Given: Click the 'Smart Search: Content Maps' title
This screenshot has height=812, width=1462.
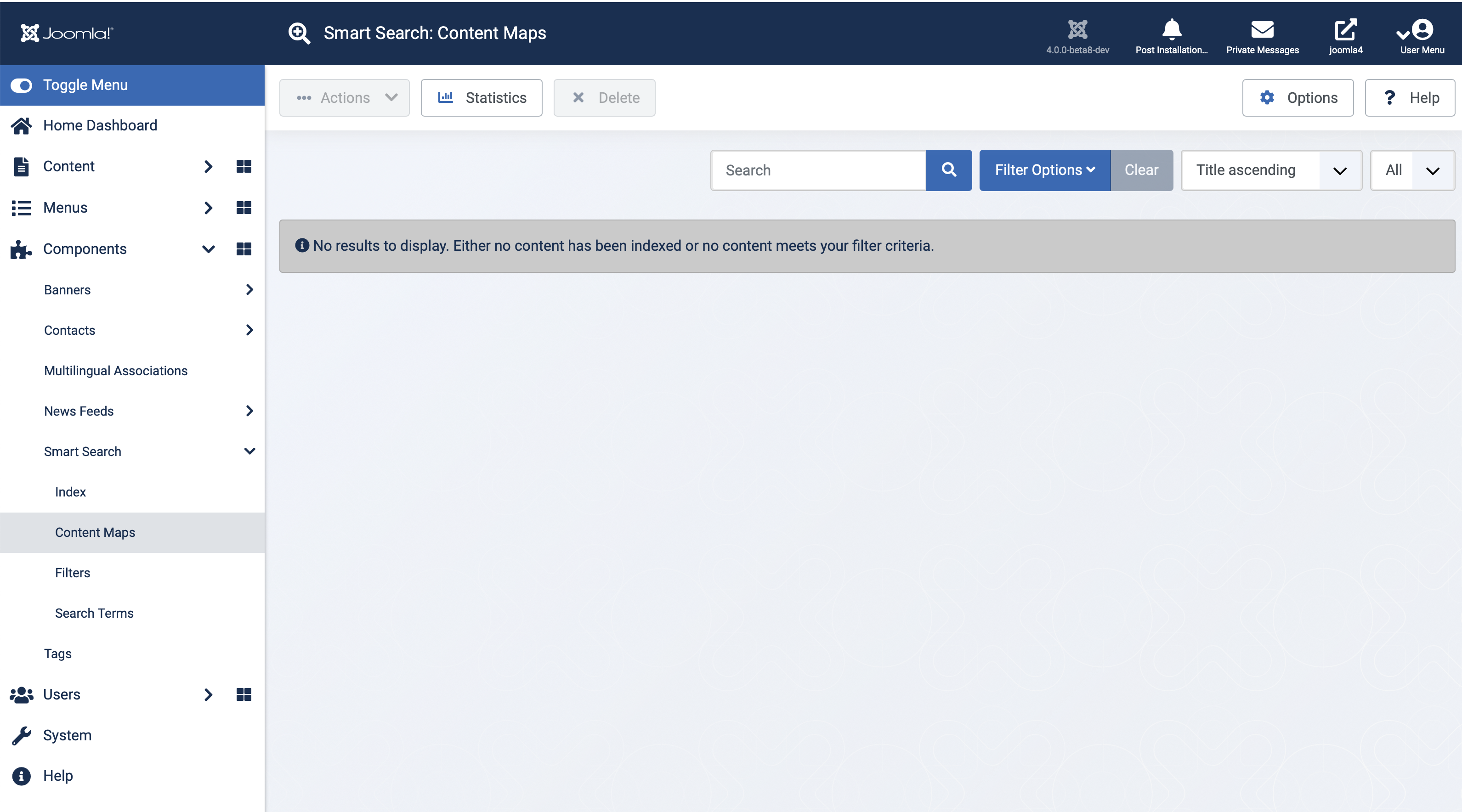Looking at the screenshot, I should point(435,33).
